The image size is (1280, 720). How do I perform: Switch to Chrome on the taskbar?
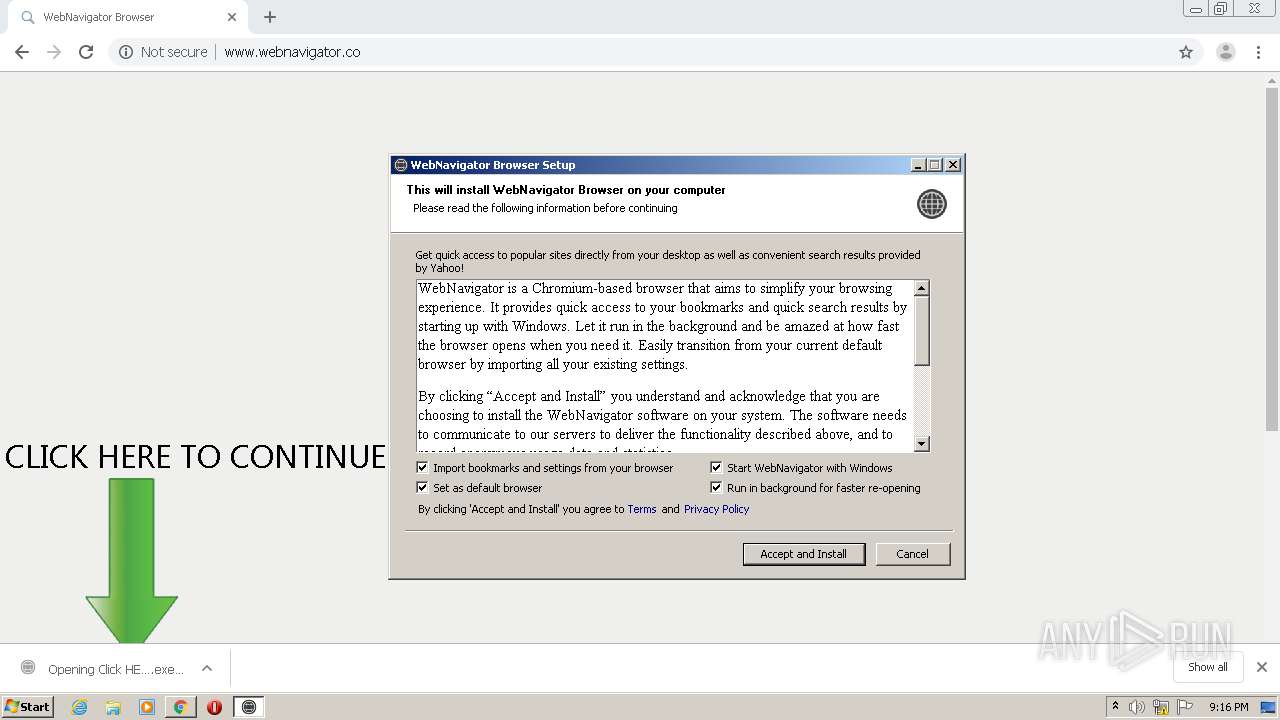[x=180, y=707]
